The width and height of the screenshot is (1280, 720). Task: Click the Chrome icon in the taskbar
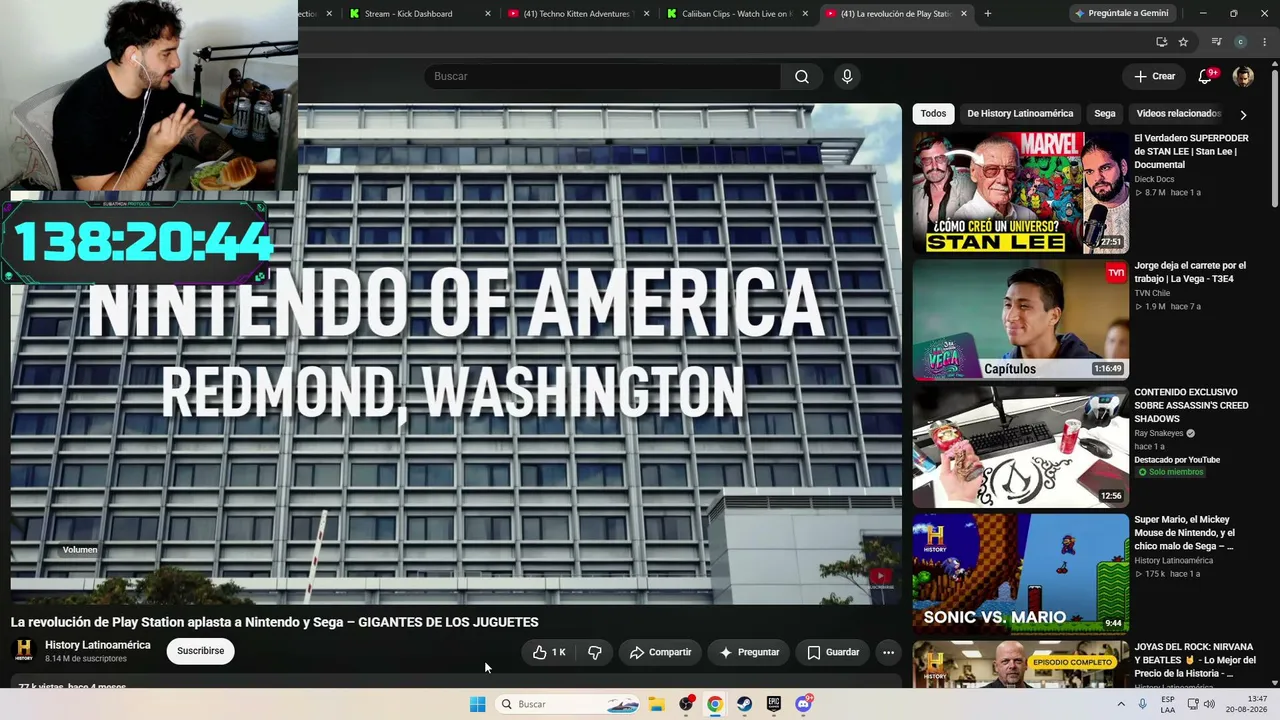(715, 704)
